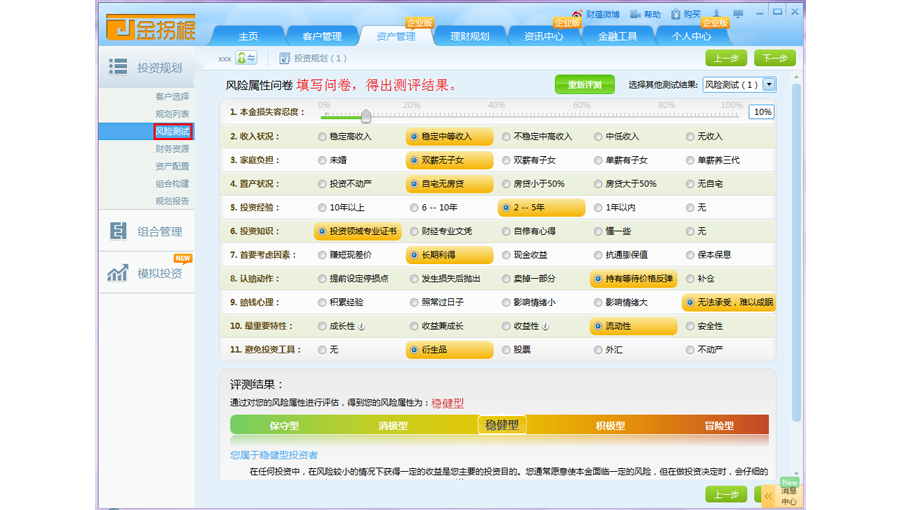
Task: Switch to the 理财规划 tab
Action: [469, 36]
